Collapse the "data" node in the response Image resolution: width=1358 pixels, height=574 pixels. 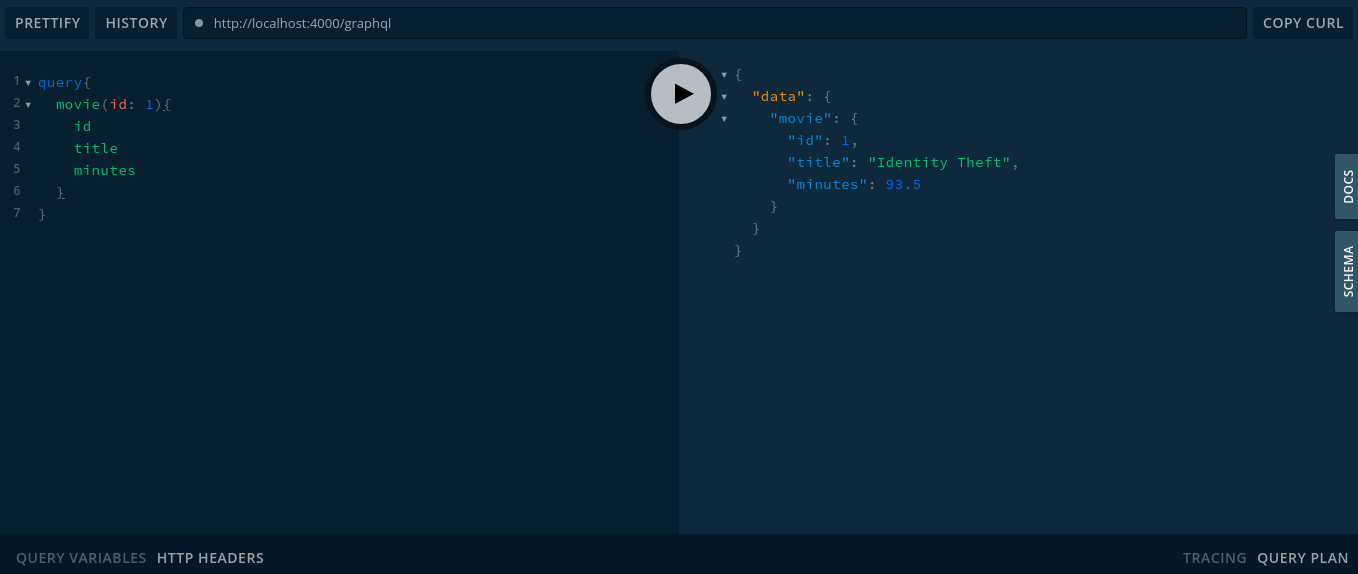[x=724, y=97]
